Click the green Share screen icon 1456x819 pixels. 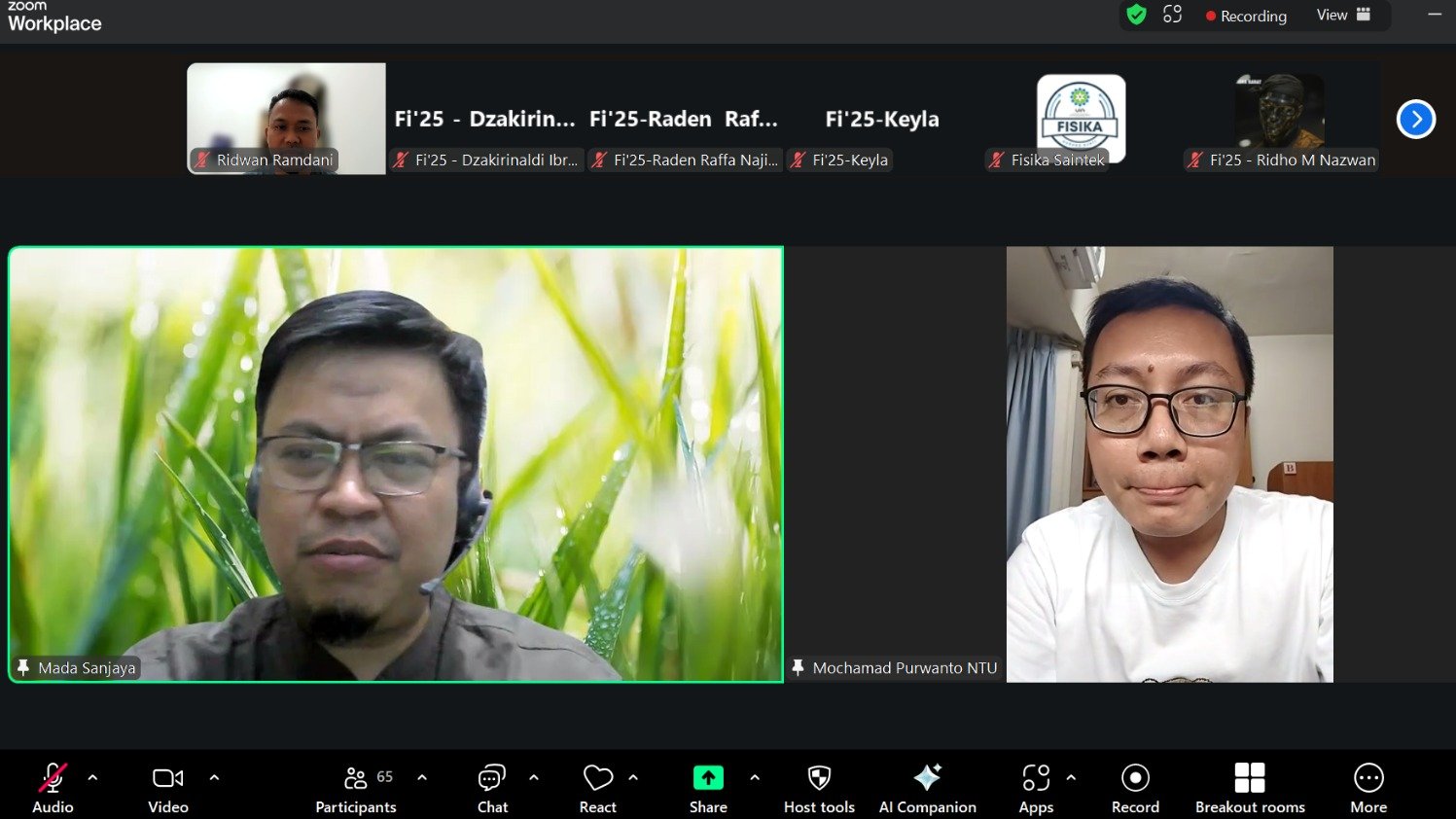708,778
